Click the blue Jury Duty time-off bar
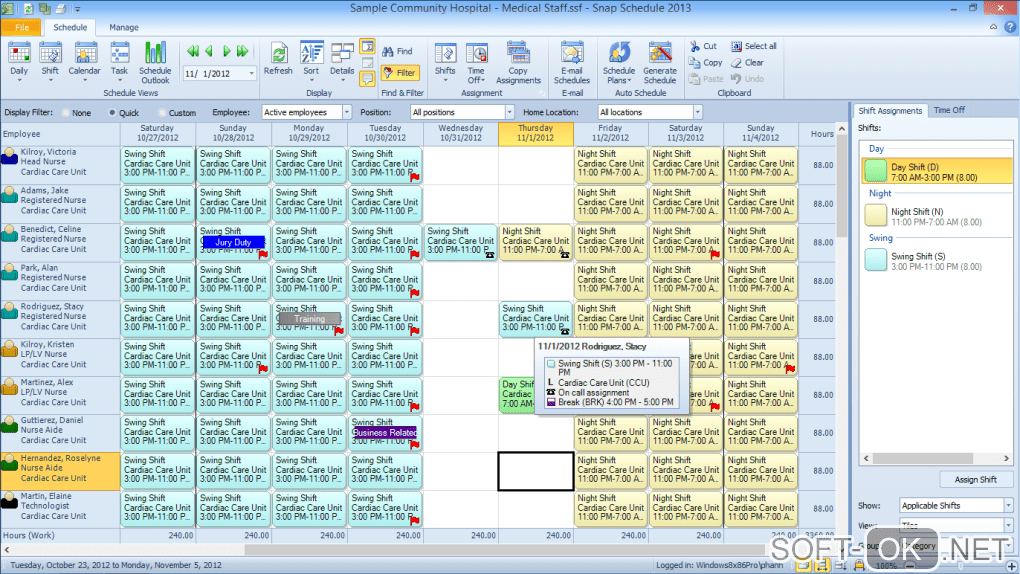 click(x=233, y=242)
